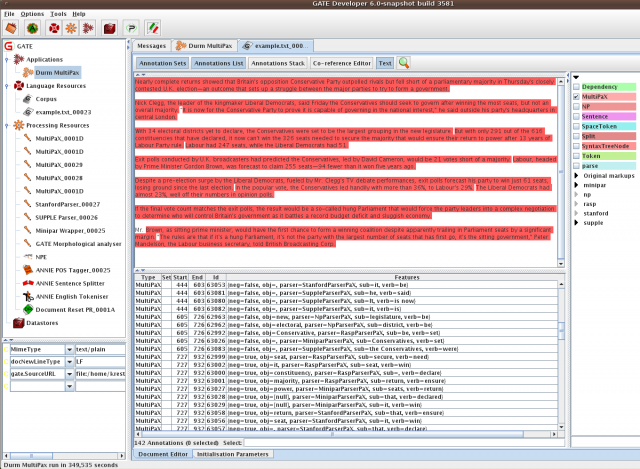The height and width of the screenshot is (469, 640).
Task: Switch to the Messages tab
Action: point(151,45)
